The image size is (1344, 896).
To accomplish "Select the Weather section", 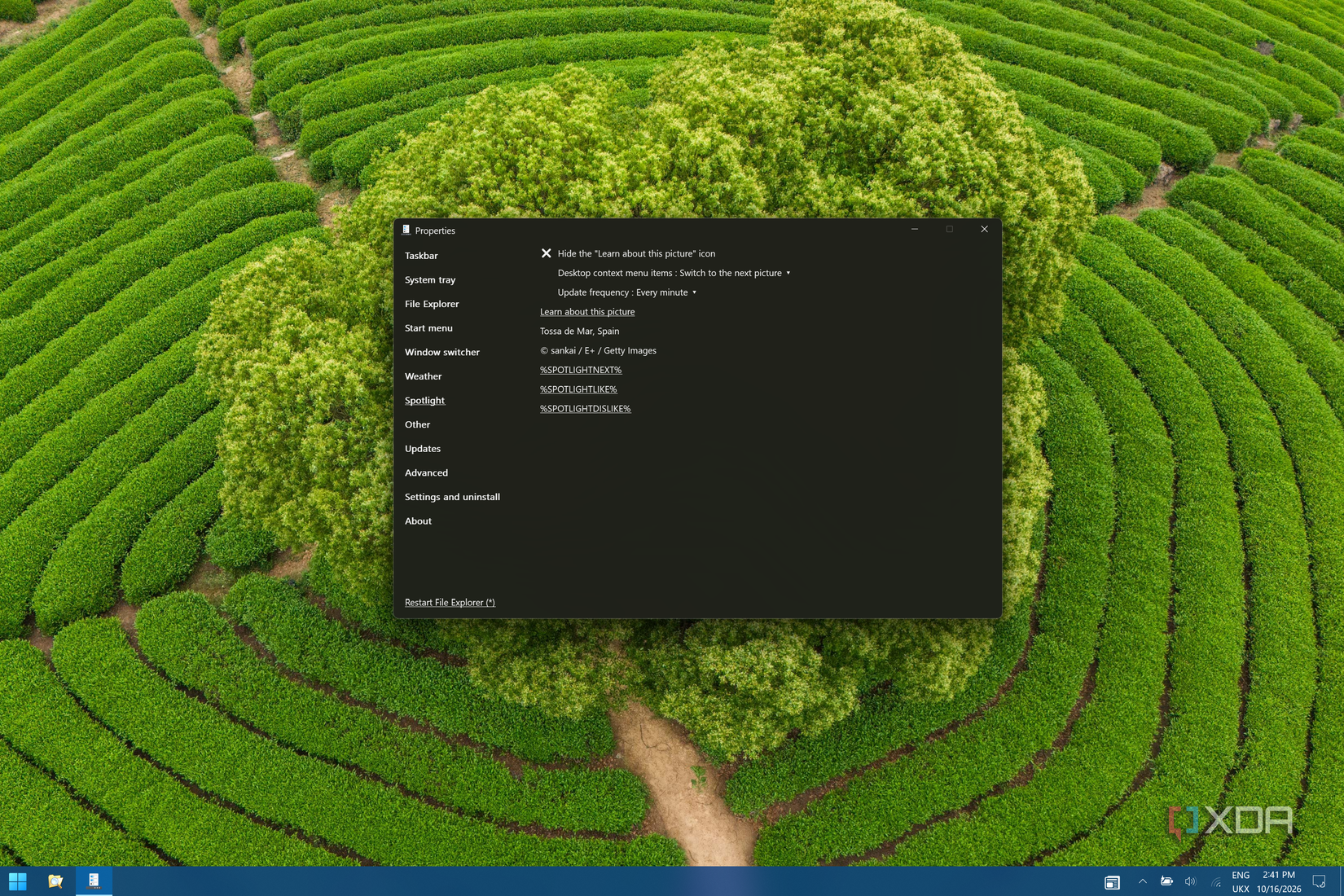I will point(424,376).
